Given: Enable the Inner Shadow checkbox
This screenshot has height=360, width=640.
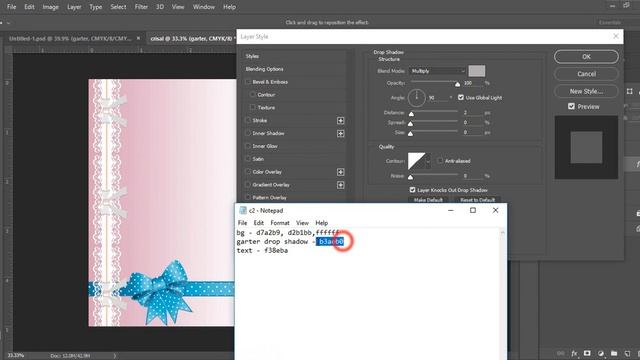Looking at the screenshot, I should [x=248, y=133].
